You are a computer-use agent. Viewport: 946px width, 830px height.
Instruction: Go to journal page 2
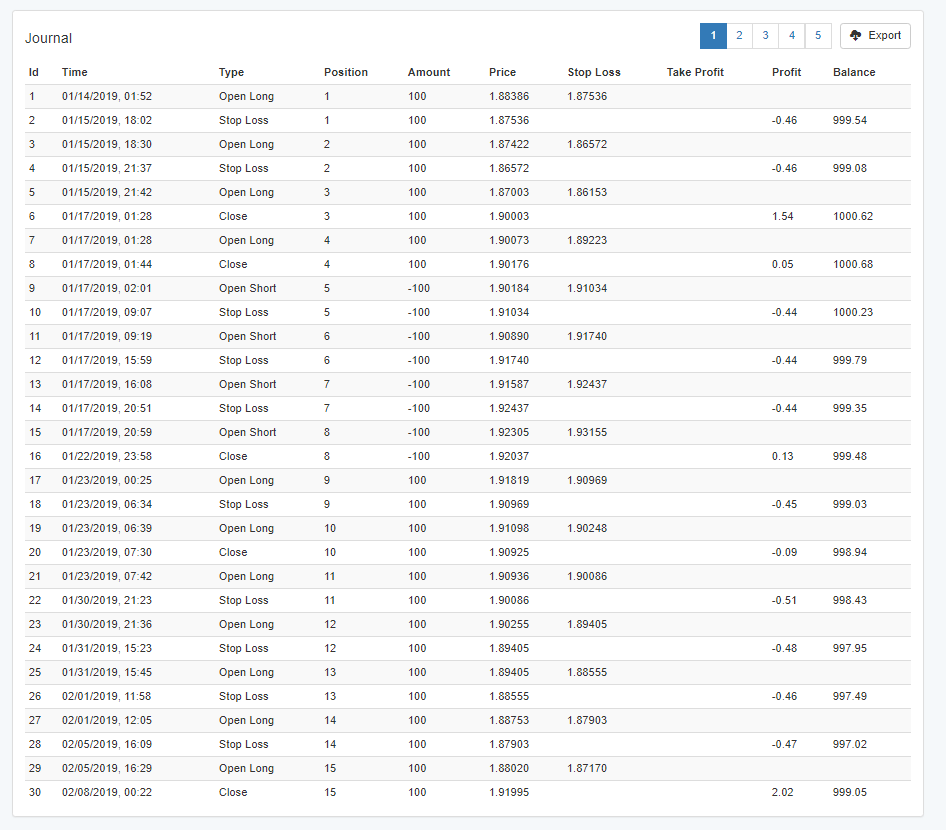coord(739,36)
